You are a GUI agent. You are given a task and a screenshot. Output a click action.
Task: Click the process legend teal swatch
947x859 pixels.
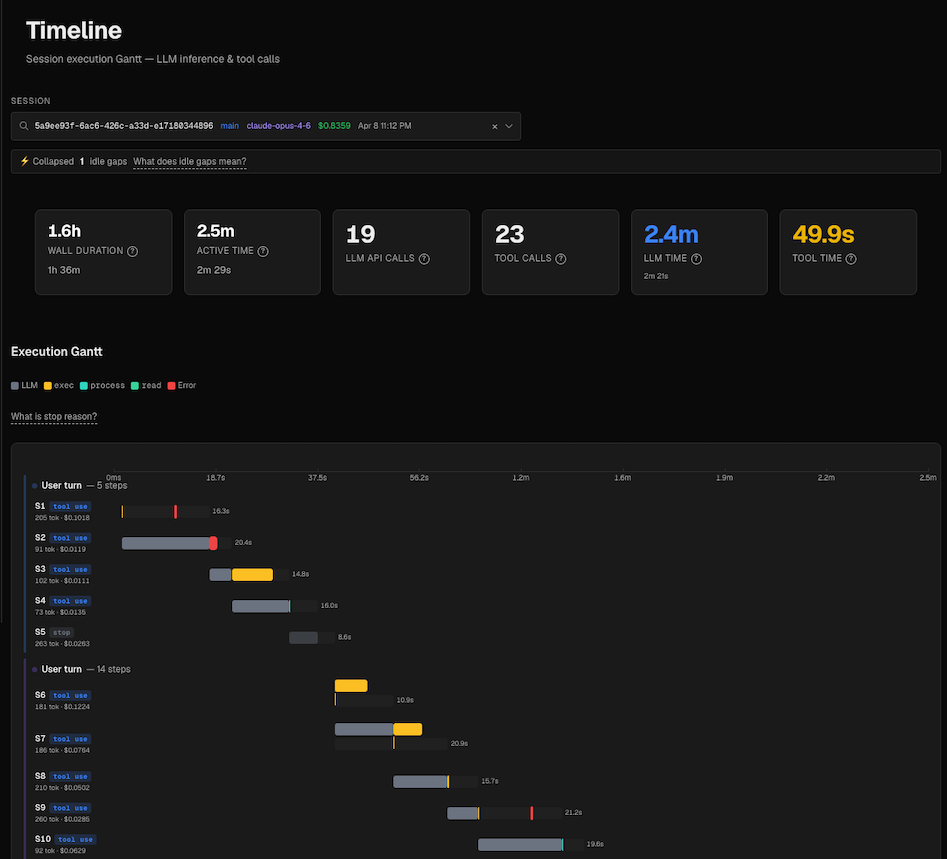(84, 385)
